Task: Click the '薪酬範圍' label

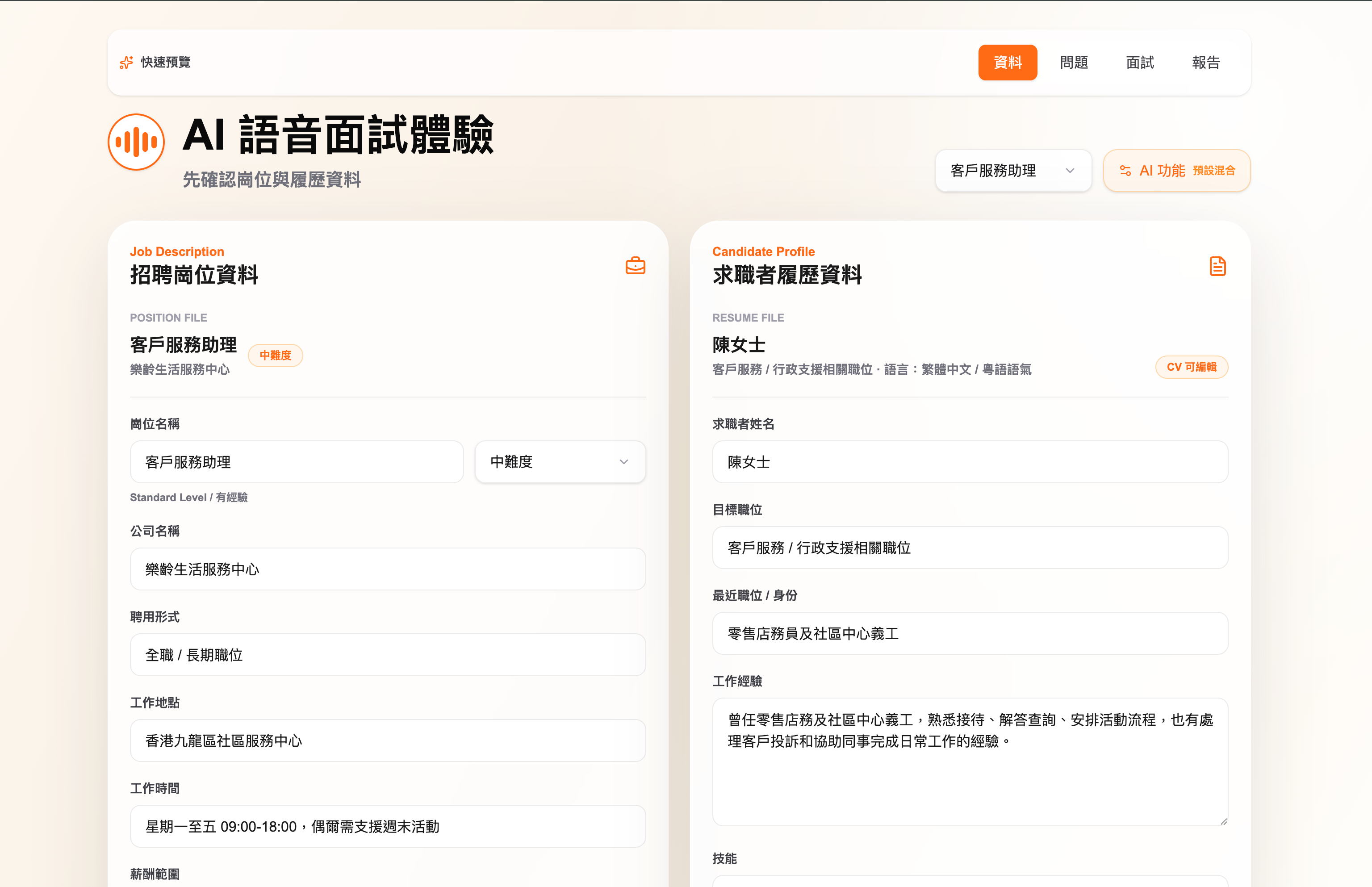Action: click(x=155, y=874)
